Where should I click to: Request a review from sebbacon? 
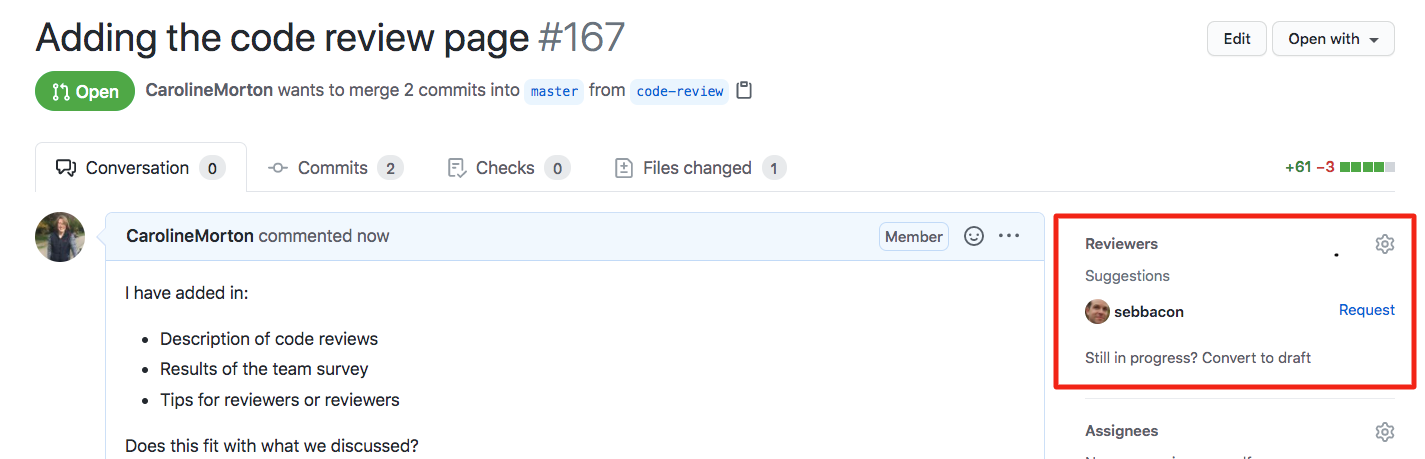(x=1366, y=310)
